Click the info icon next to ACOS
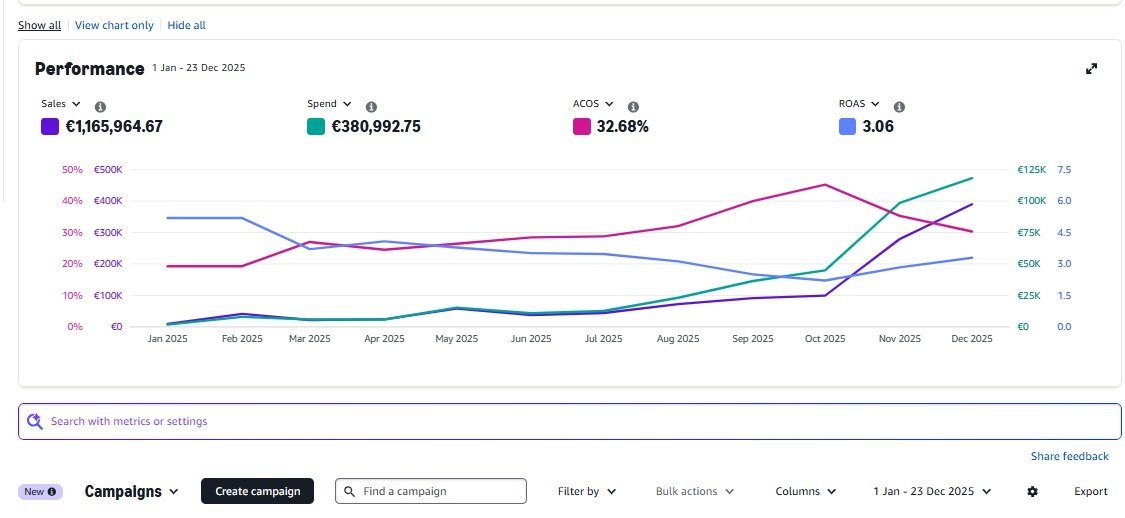This screenshot has height=518, width=1125. coord(633,107)
